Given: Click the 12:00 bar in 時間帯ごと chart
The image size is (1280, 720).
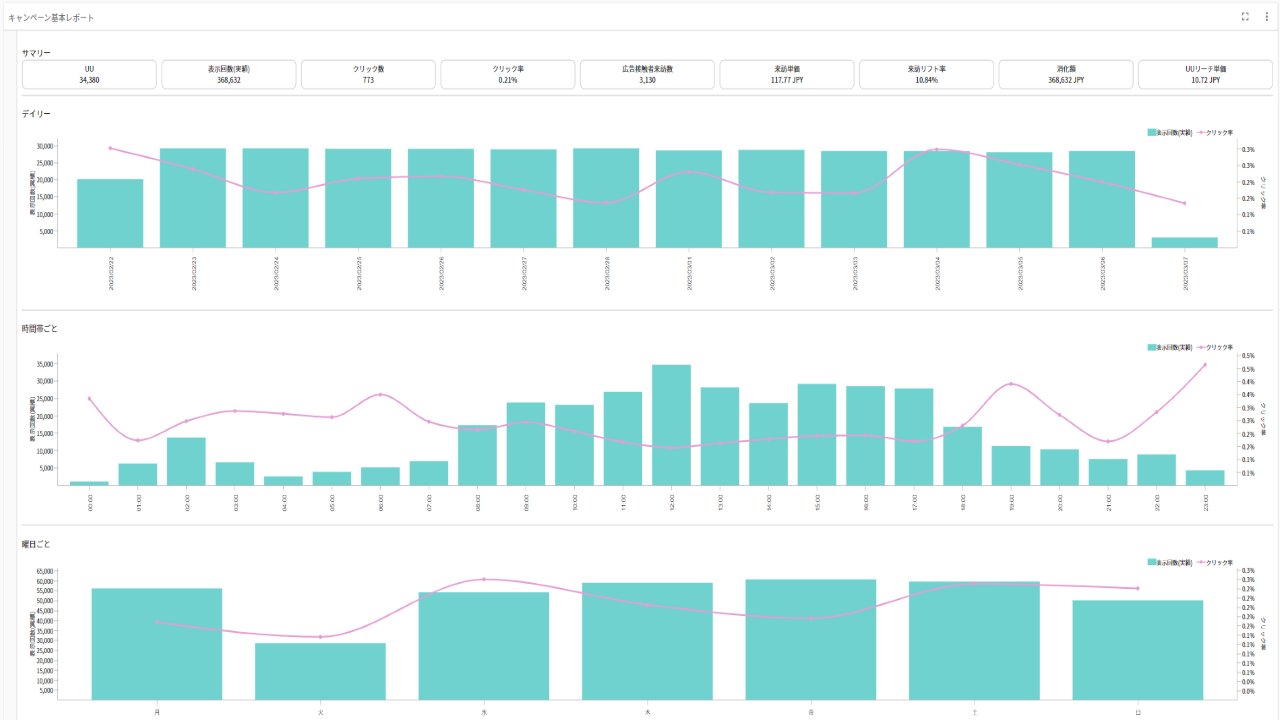Looking at the screenshot, I should pos(672,425).
